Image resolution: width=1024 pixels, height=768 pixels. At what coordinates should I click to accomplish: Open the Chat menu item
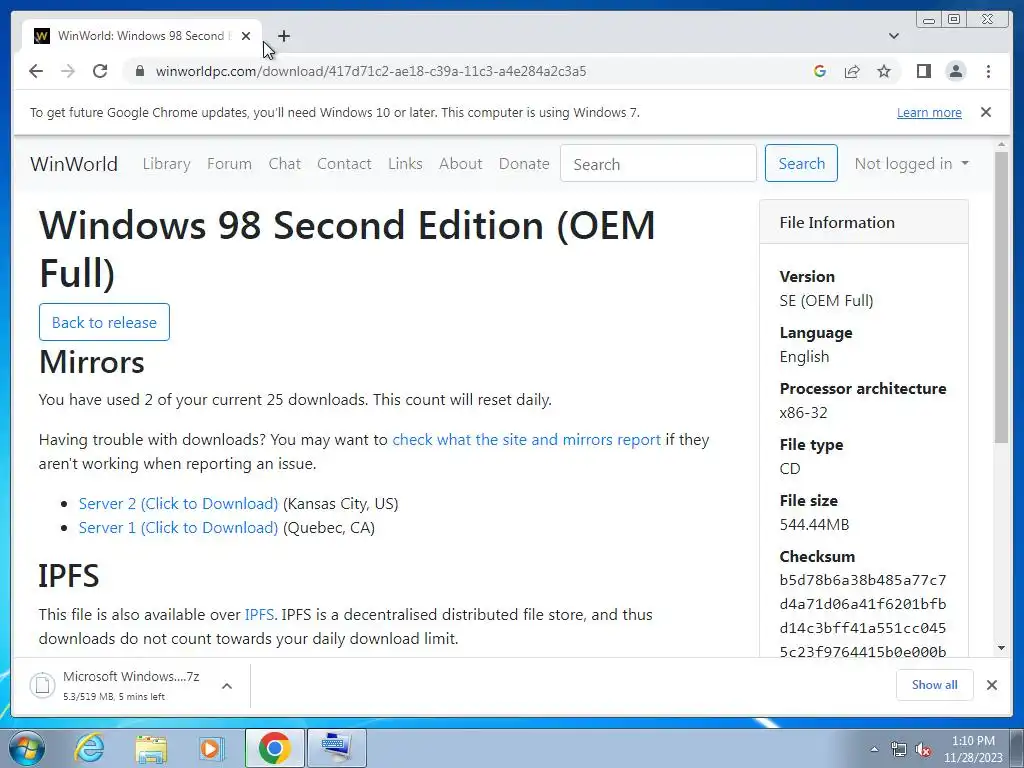(285, 163)
